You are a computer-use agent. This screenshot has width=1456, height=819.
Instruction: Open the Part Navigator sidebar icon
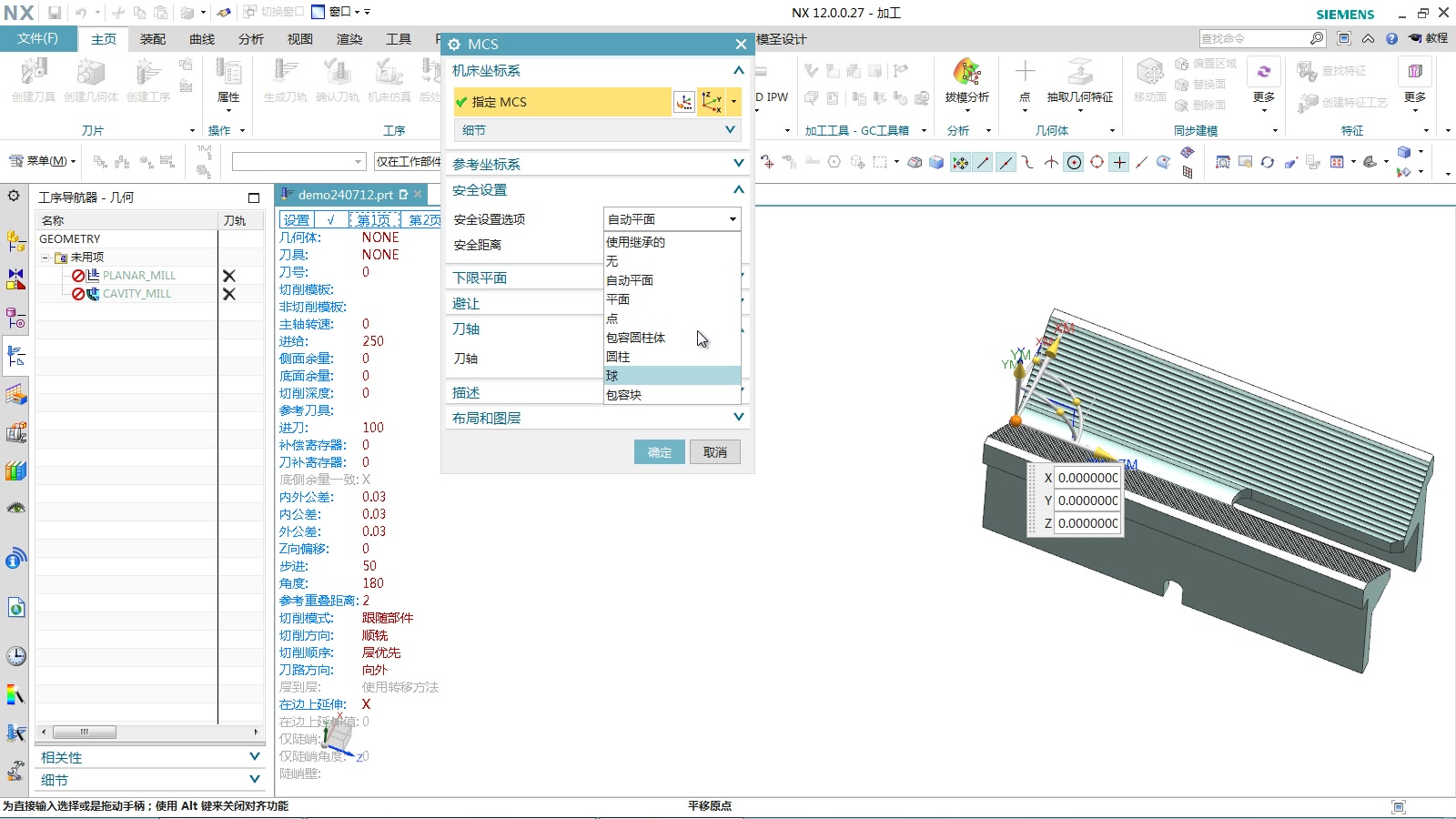15,318
